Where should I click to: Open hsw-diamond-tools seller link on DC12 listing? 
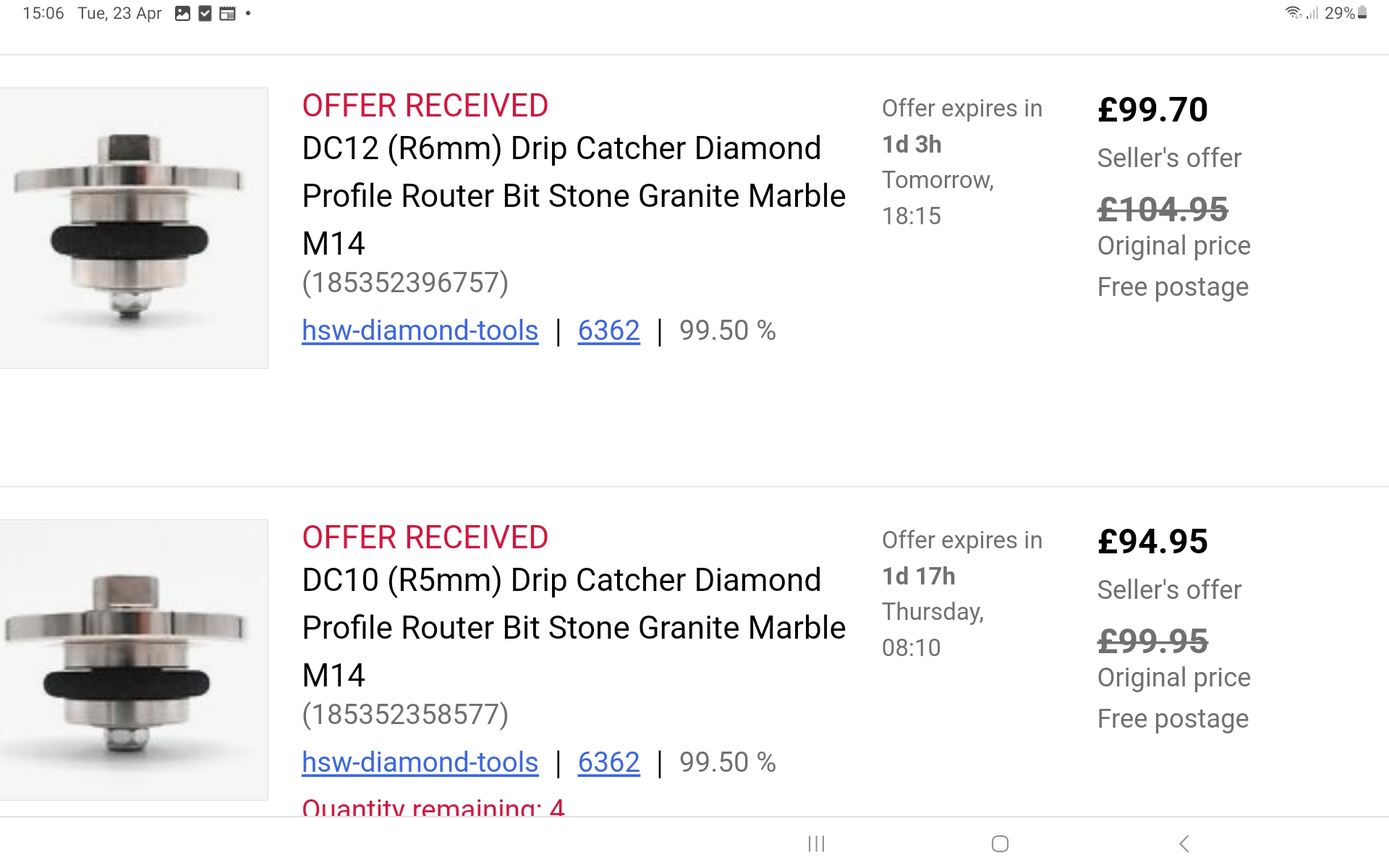[x=420, y=331]
